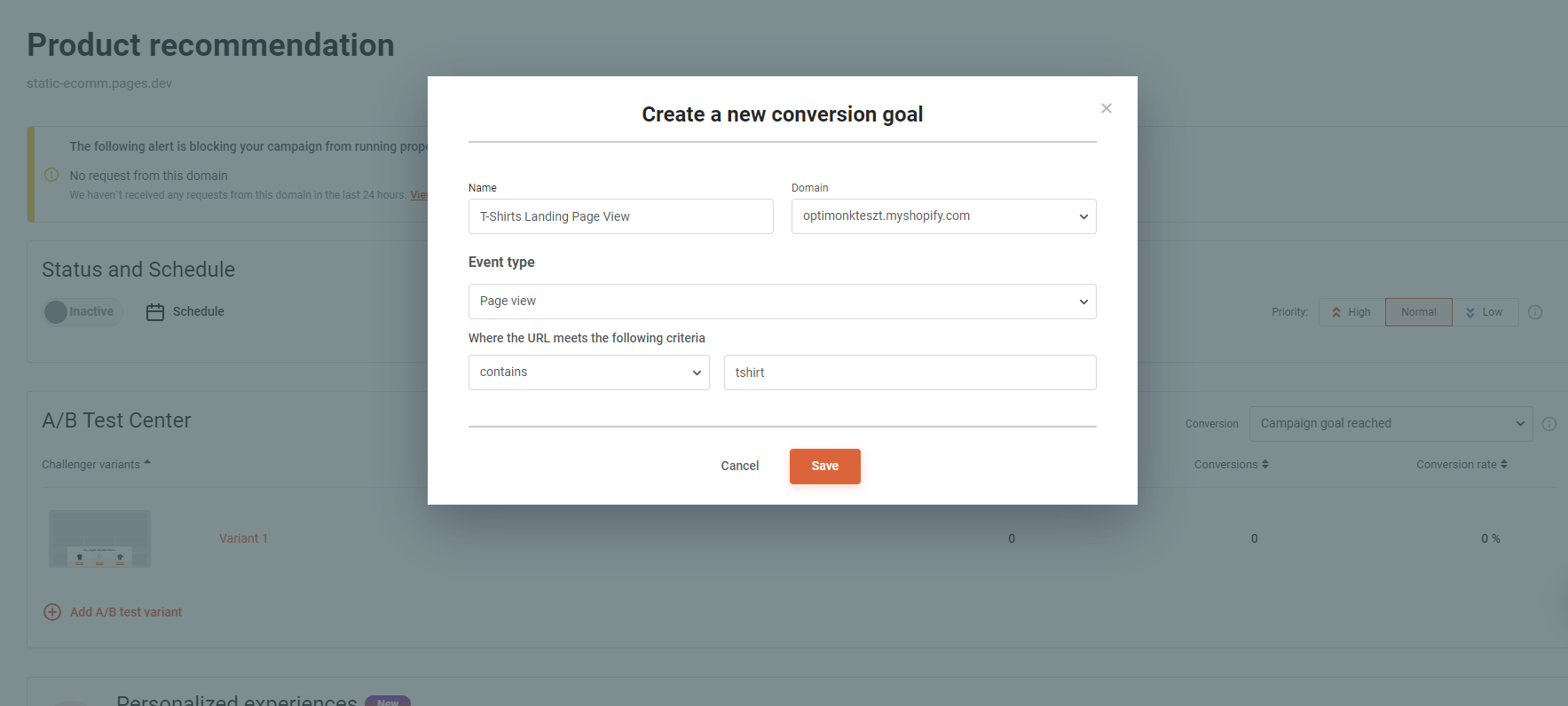Open the Campaign goal reached dropdown

[1391, 424]
